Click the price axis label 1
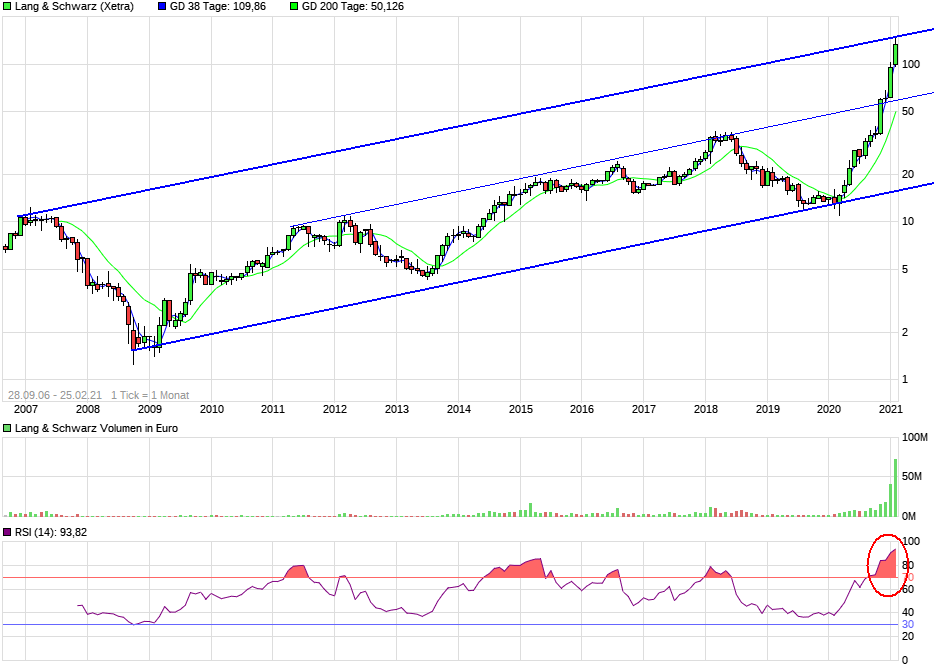934x668 pixels. pyautogui.click(x=905, y=380)
